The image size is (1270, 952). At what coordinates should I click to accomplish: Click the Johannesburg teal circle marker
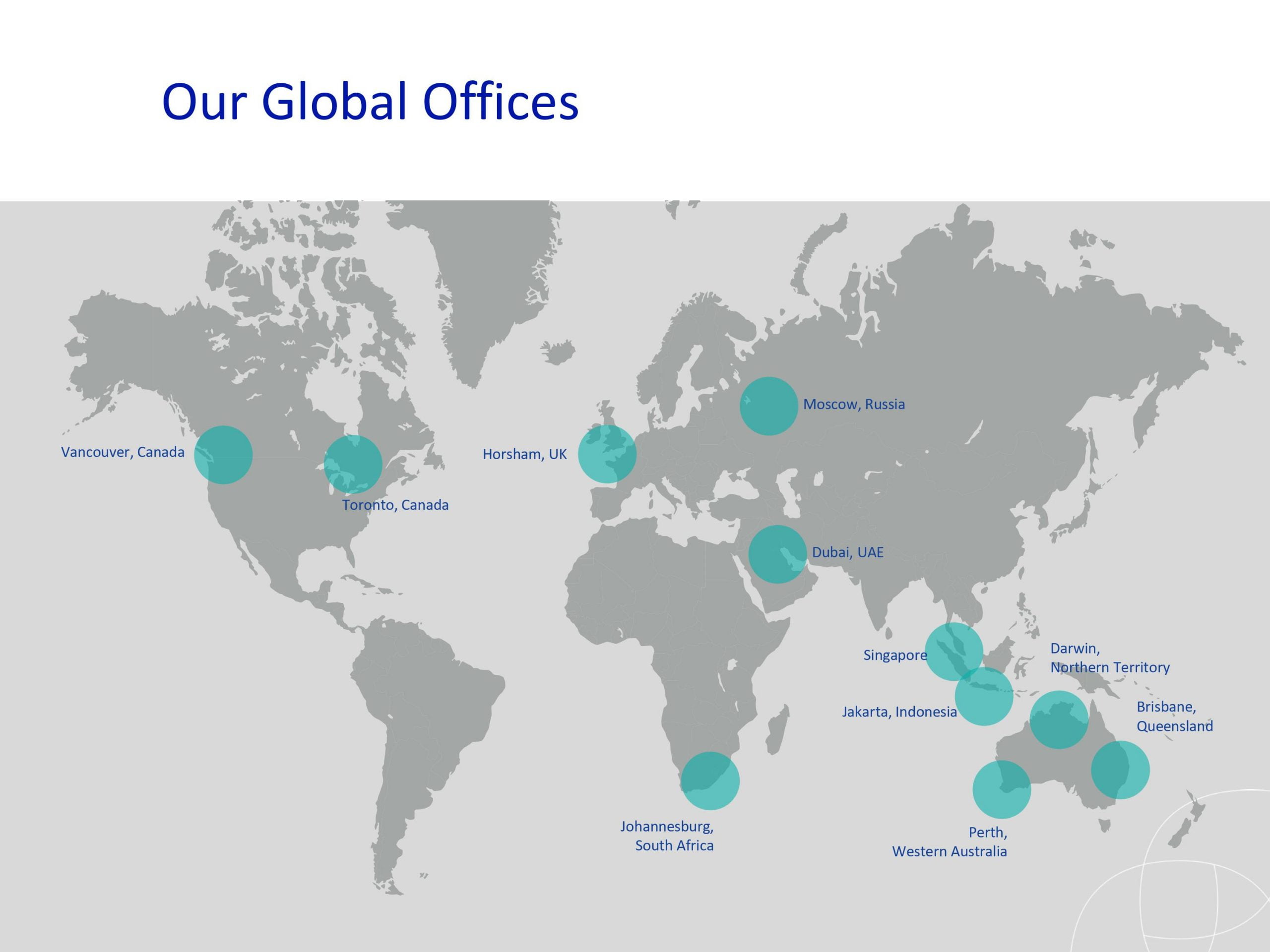pyautogui.click(x=710, y=780)
